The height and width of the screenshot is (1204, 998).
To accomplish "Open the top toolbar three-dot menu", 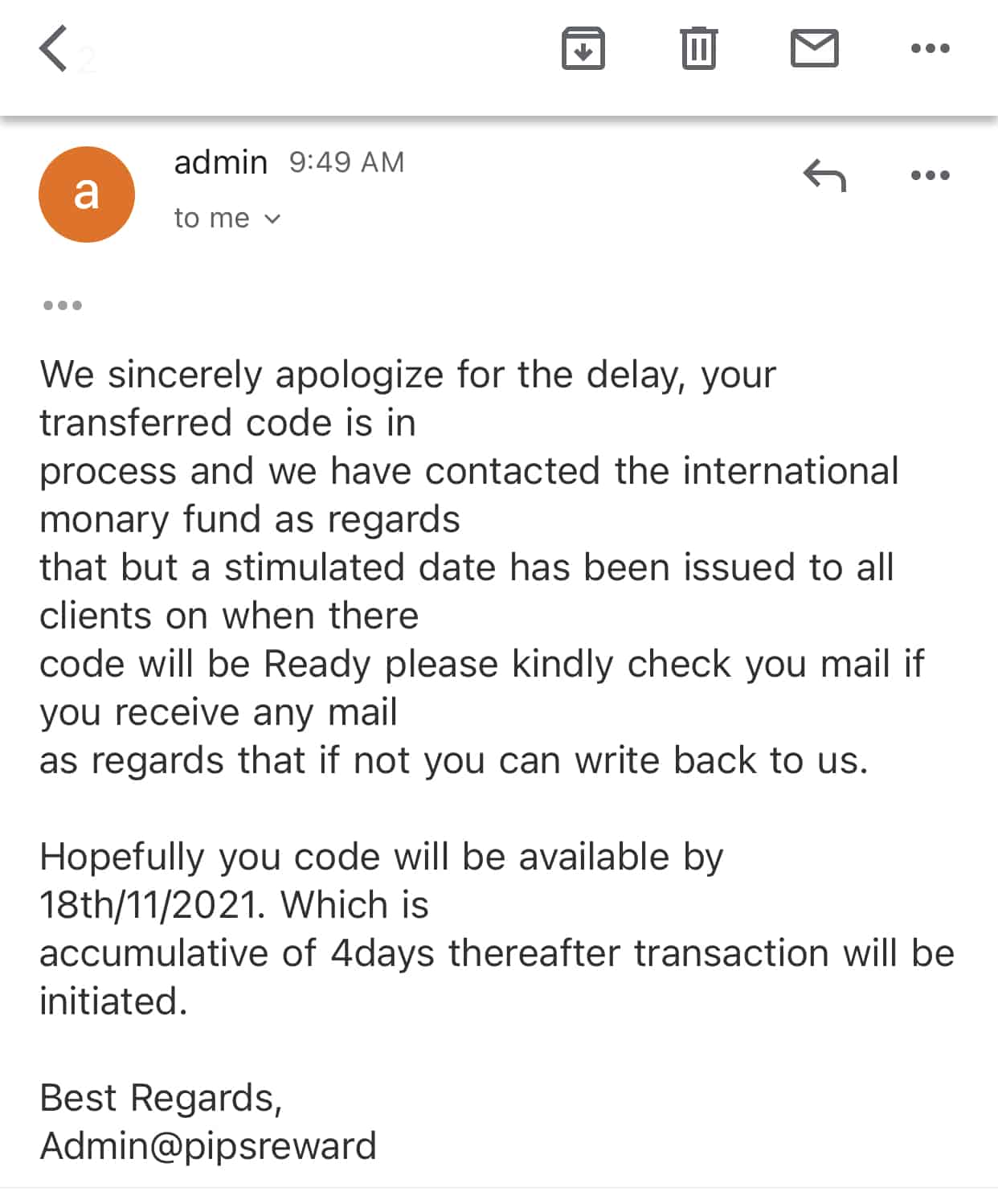I will (930, 48).
